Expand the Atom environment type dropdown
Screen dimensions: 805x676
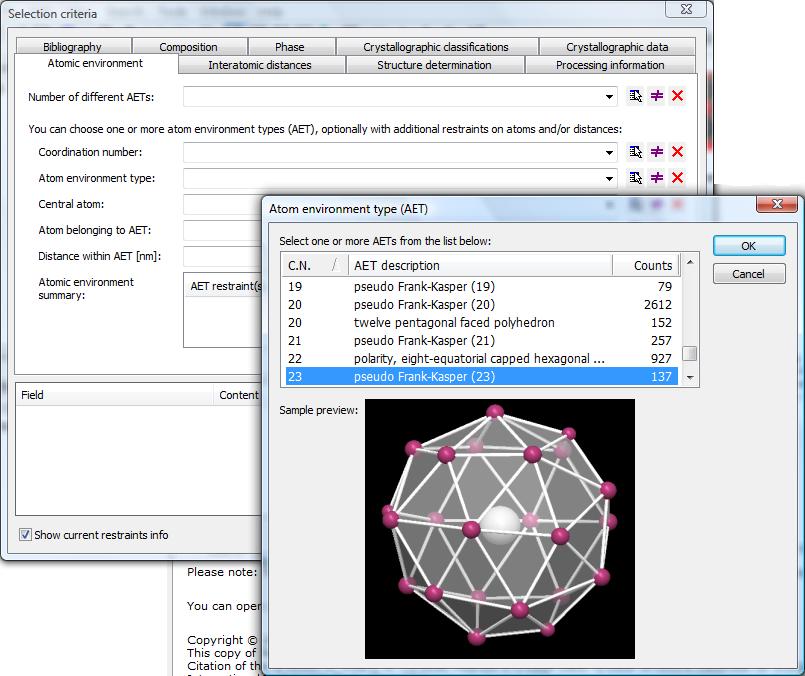pos(610,179)
